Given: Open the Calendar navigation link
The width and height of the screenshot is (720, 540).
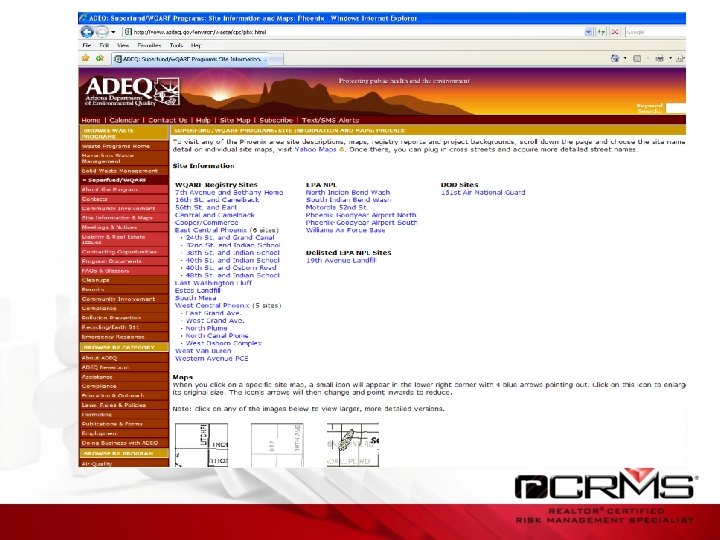Looking at the screenshot, I should pyautogui.click(x=124, y=120).
